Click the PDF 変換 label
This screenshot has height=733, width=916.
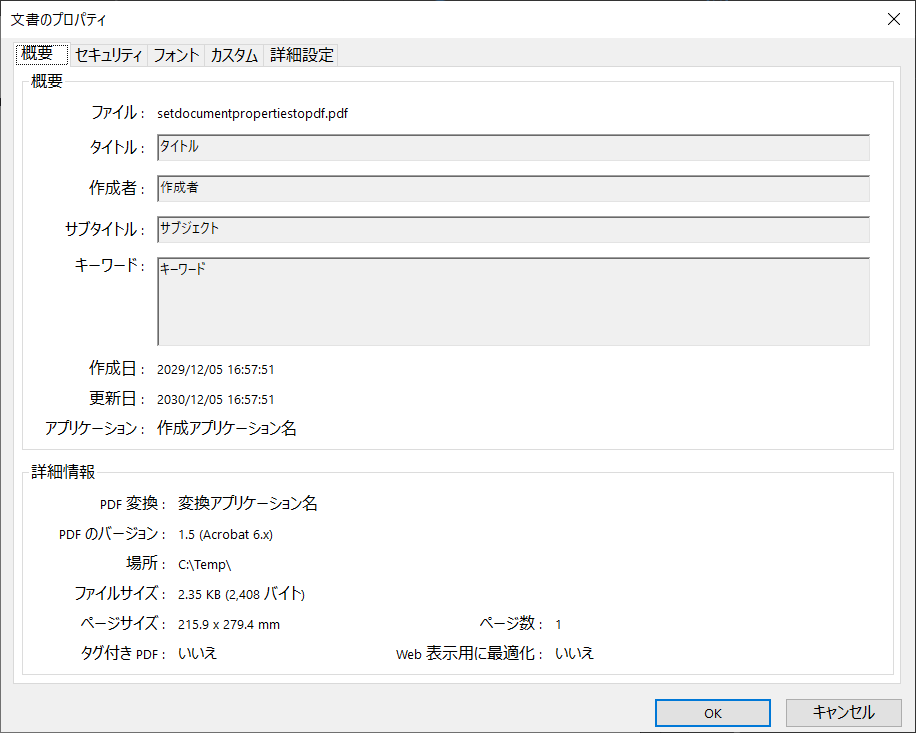coord(133,503)
